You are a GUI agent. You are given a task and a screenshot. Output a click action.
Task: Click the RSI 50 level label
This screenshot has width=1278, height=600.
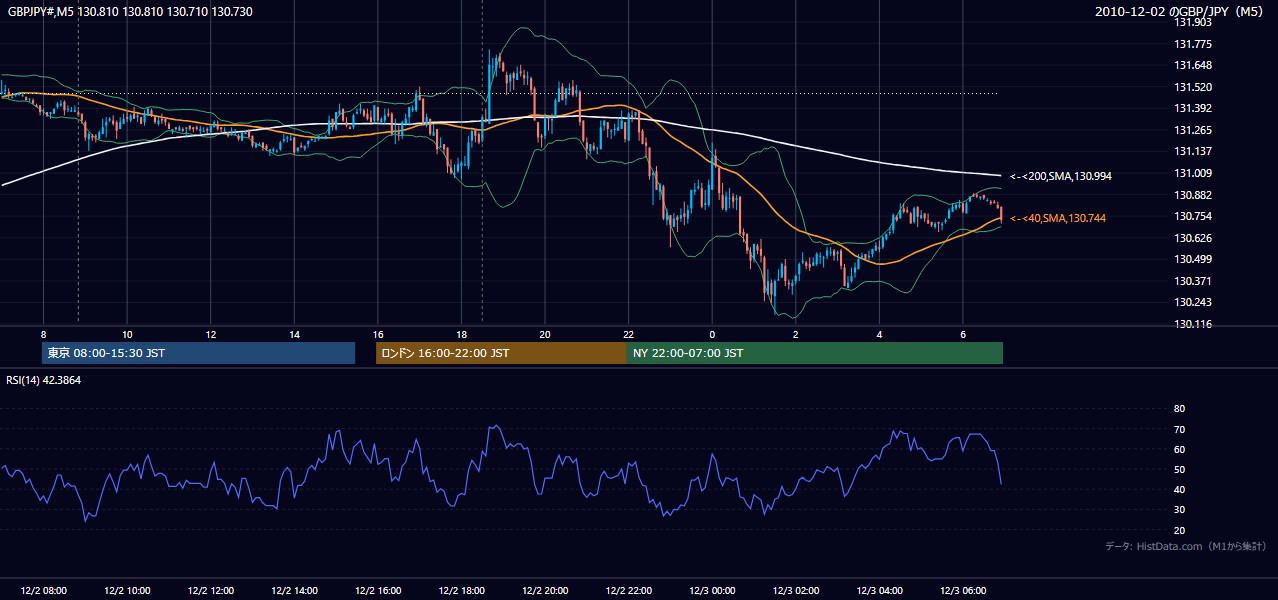coord(1179,469)
